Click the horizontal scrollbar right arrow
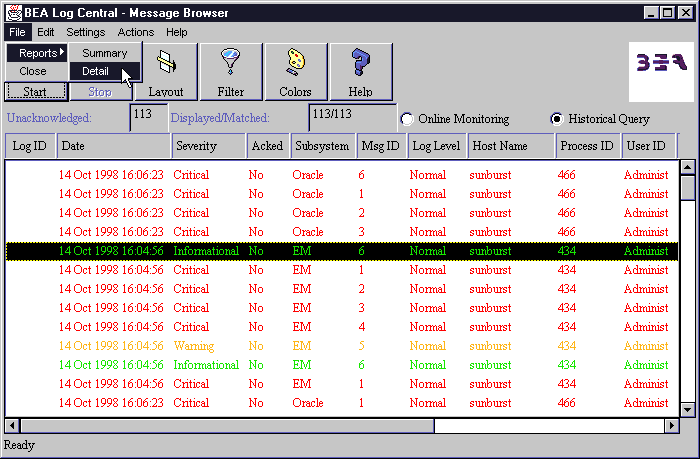 [x=672, y=426]
